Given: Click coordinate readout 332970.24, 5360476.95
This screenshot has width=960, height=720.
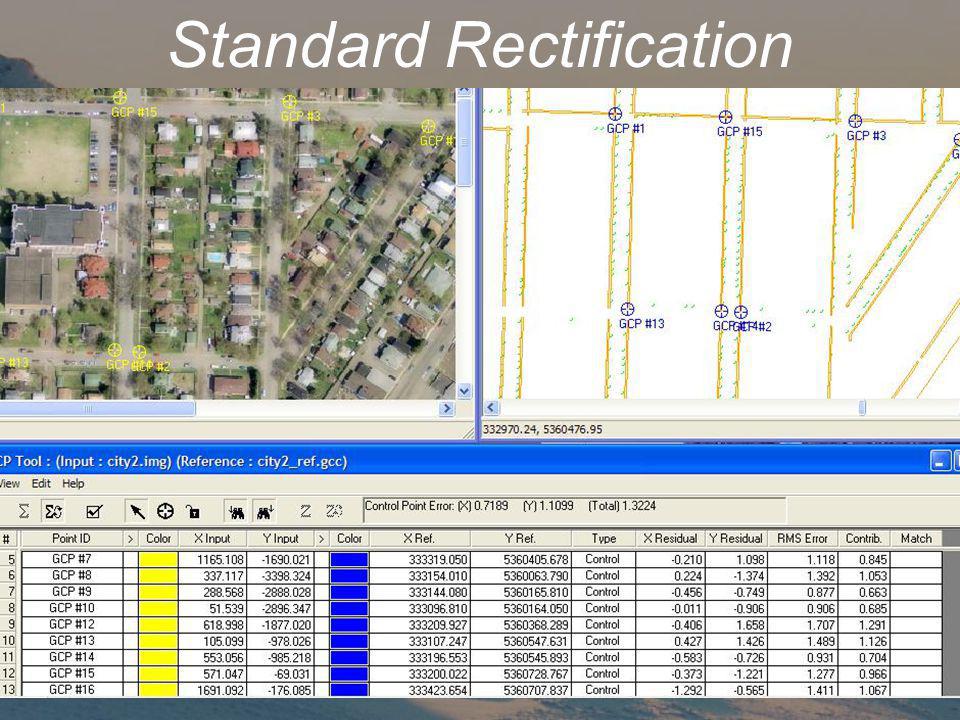Looking at the screenshot, I should pos(543,429).
